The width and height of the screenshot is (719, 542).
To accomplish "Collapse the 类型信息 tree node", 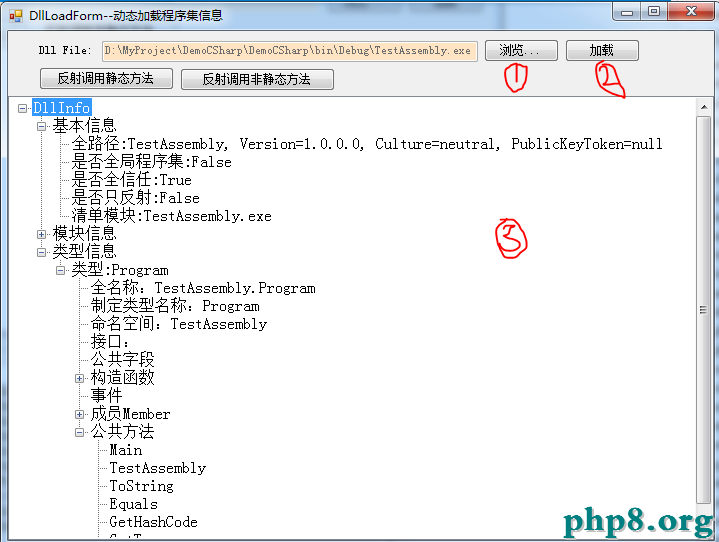I will (41, 252).
